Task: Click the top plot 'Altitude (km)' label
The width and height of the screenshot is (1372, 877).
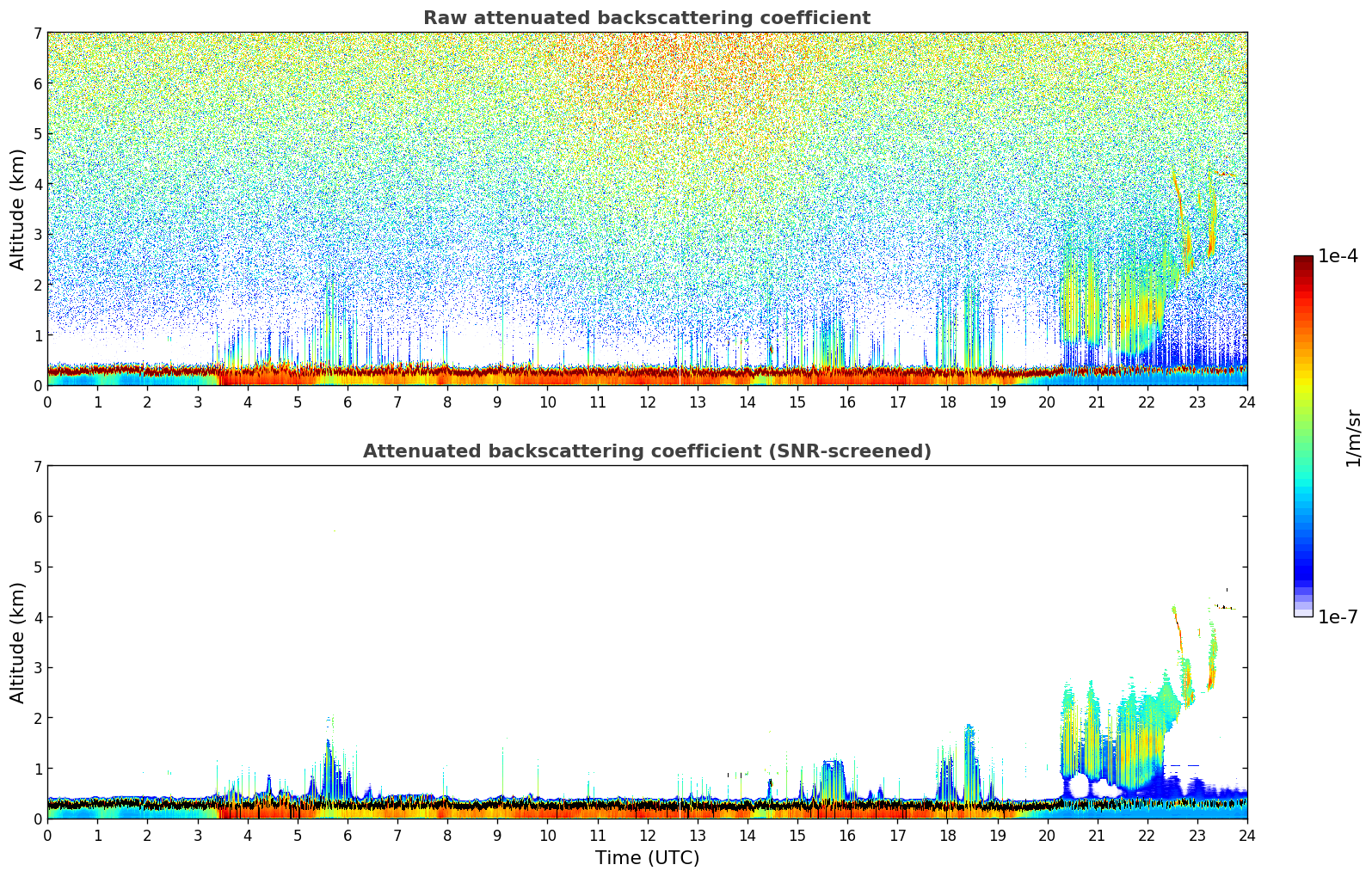Action: [18, 209]
